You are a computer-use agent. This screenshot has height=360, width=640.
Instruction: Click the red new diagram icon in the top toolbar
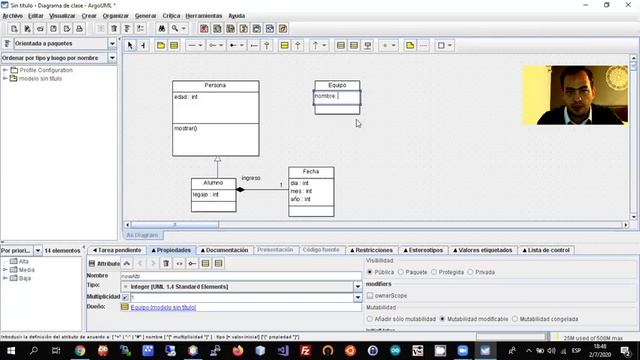coord(204,29)
